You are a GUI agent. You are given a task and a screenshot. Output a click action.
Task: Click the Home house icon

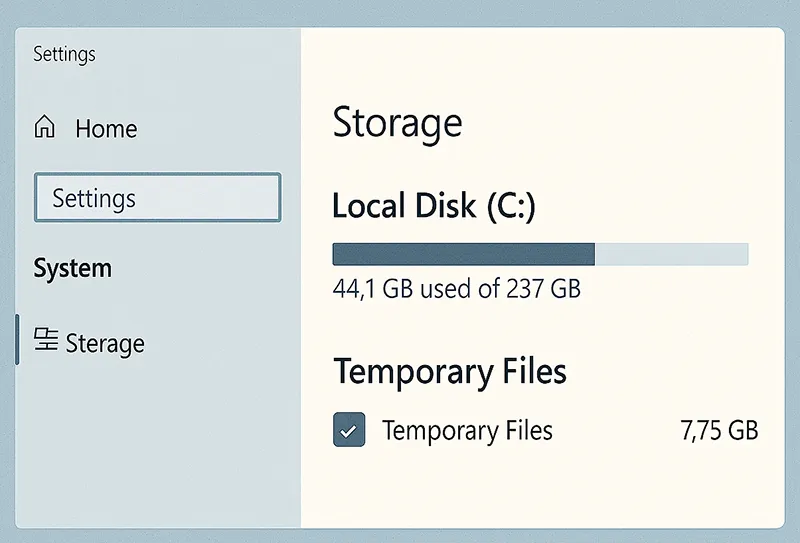(45, 128)
